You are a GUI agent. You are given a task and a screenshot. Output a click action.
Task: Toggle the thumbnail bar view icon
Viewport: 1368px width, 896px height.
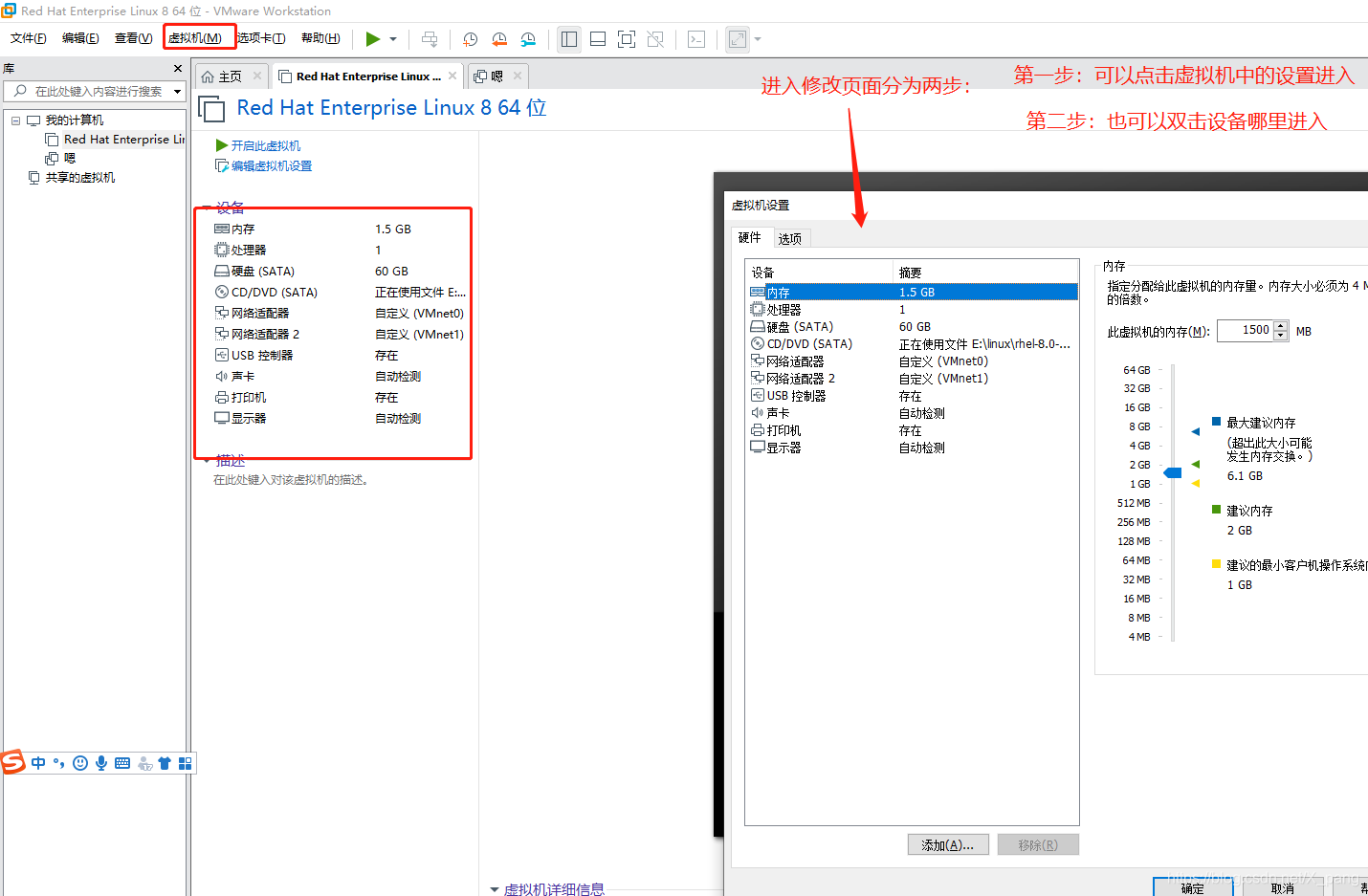click(598, 39)
